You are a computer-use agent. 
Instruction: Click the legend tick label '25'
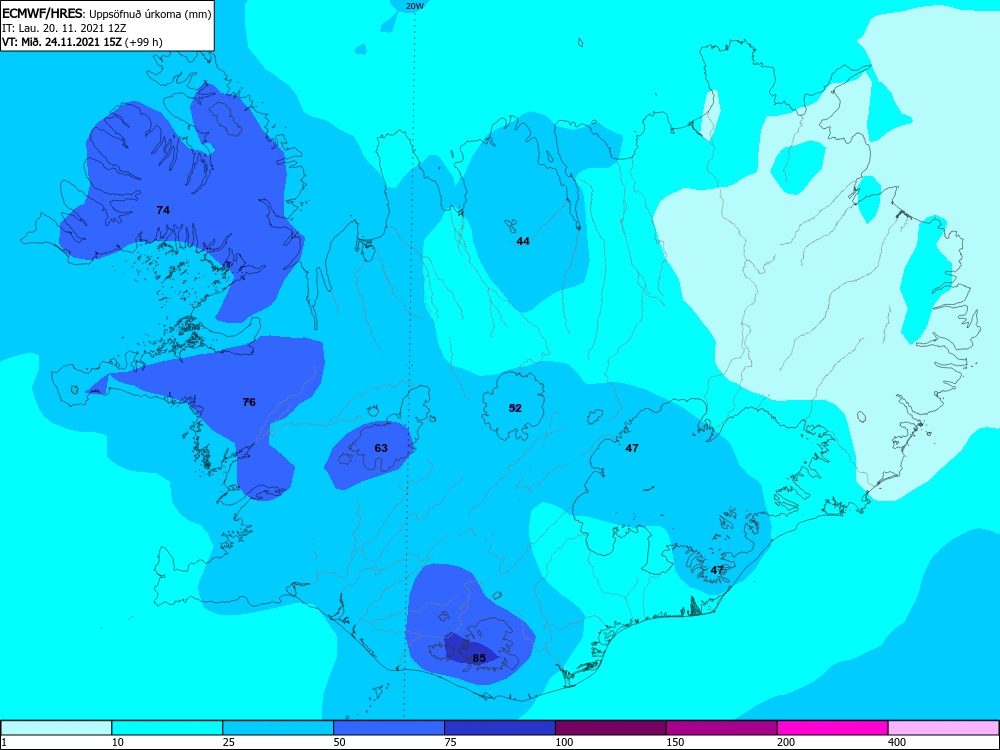pyautogui.click(x=229, y=742)
